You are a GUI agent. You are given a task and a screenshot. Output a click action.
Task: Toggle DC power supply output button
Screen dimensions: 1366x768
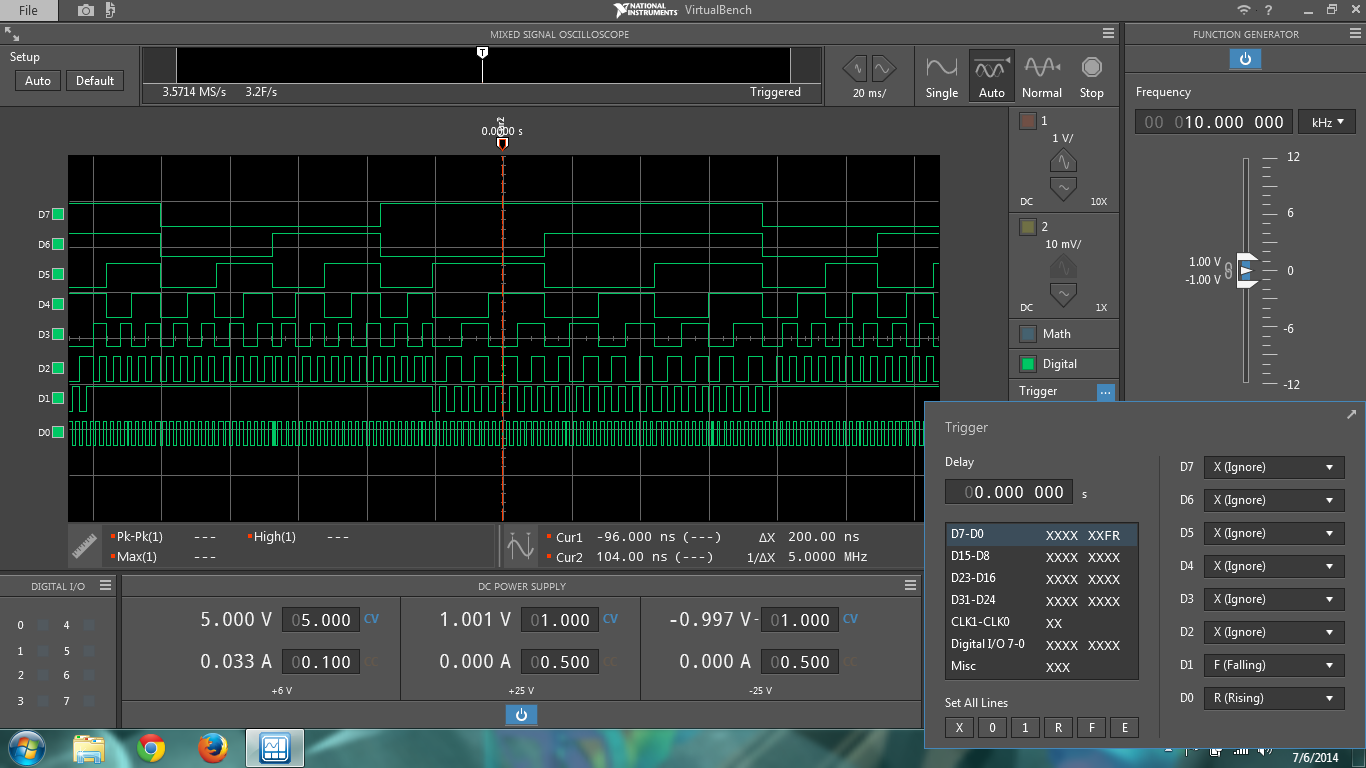[521, 715]
